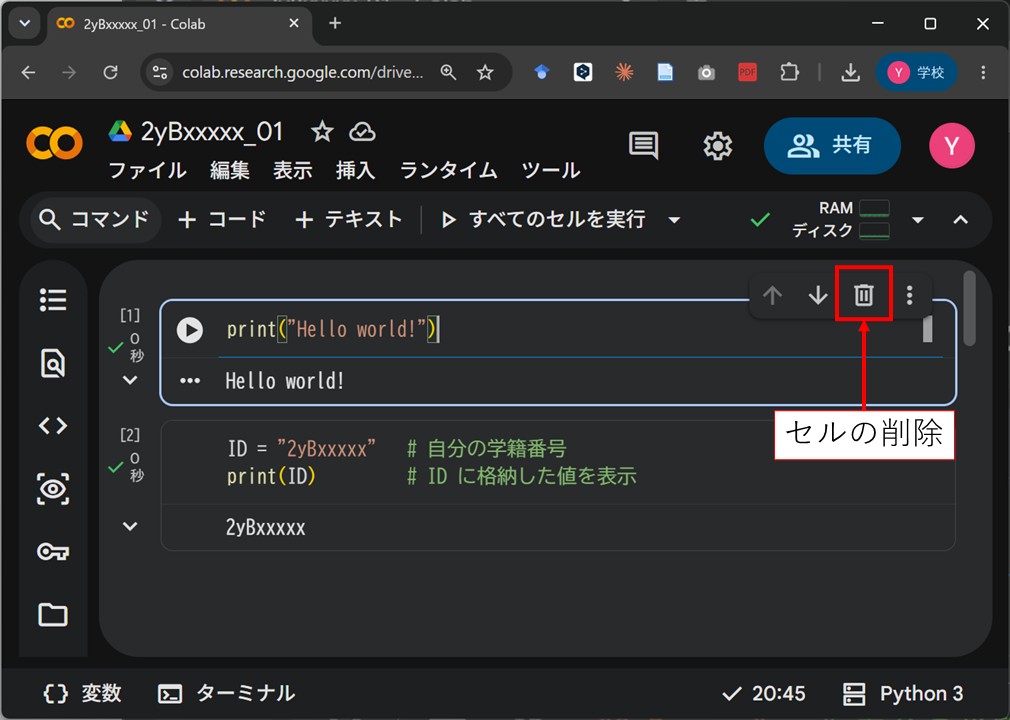Click the RAM ディスク resource indicator
This screenshot has width=1010, height=720.
tap(841, 220)
